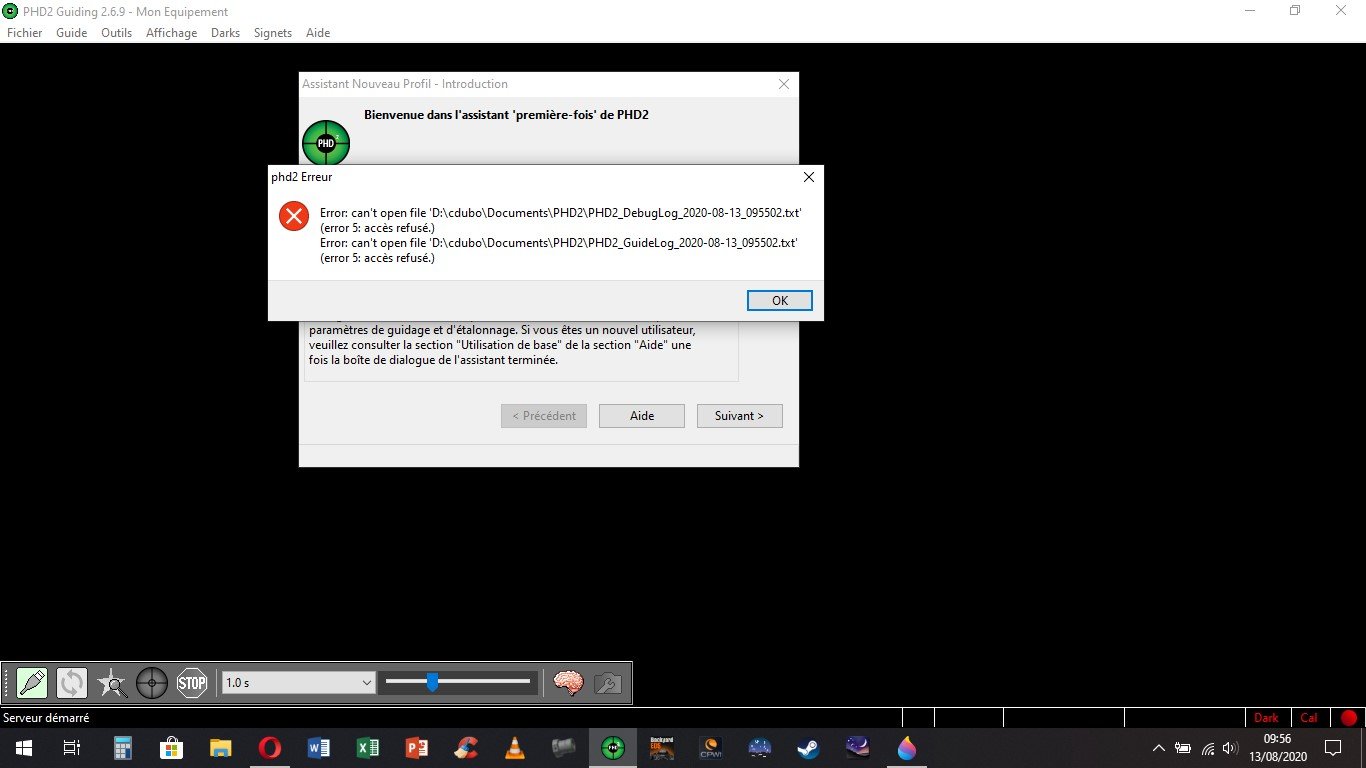
Task: Open Task View on the taskbar
Action: coord(72,748)
